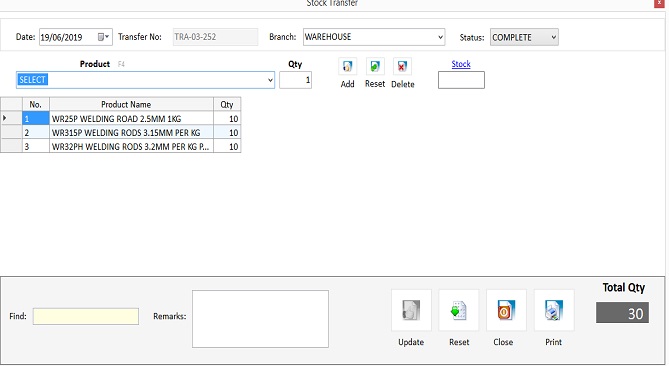The image size is (669, 366).
Task: Click the Stock value box
Action: pos(461,80)
